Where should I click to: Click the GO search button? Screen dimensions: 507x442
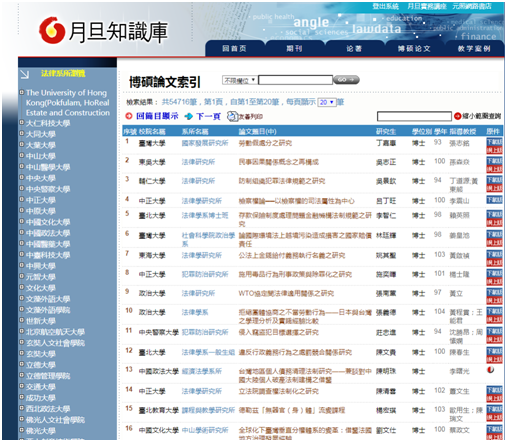[346, 80]
